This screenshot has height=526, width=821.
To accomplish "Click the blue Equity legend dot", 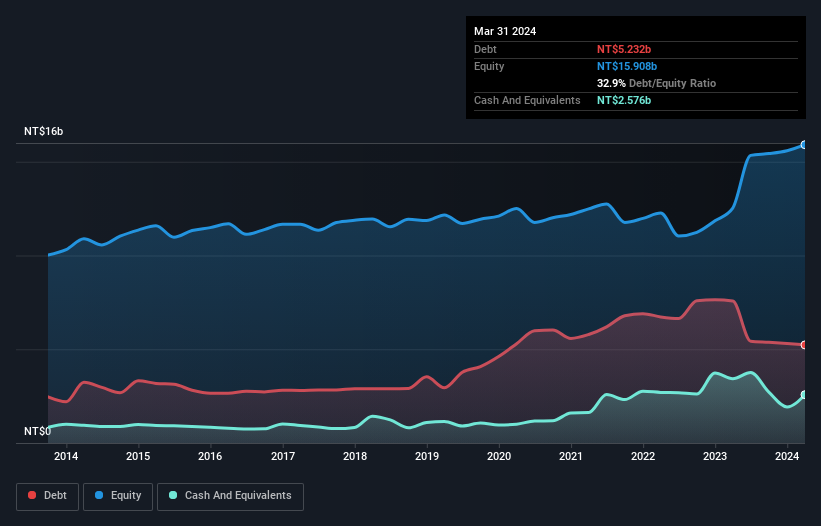I will point(99,495).
